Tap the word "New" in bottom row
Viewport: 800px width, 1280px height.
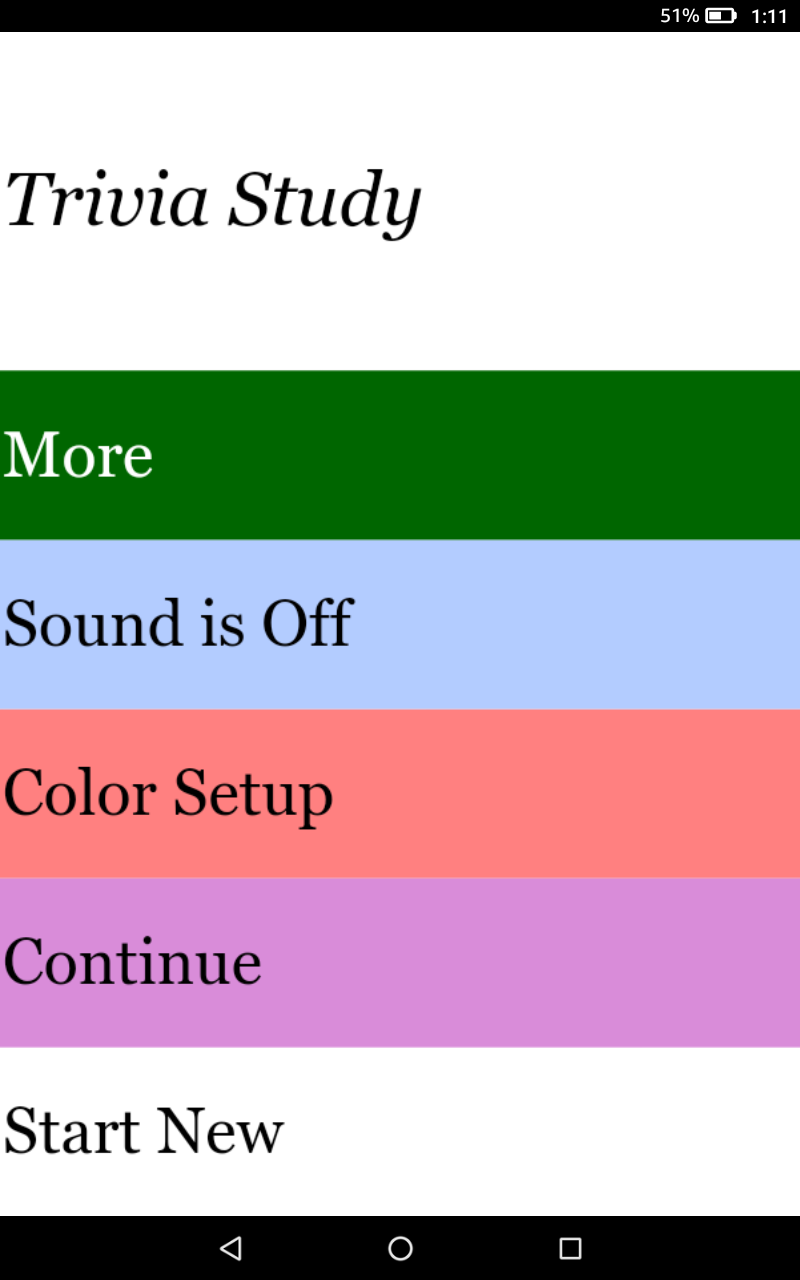point(219,1131)
